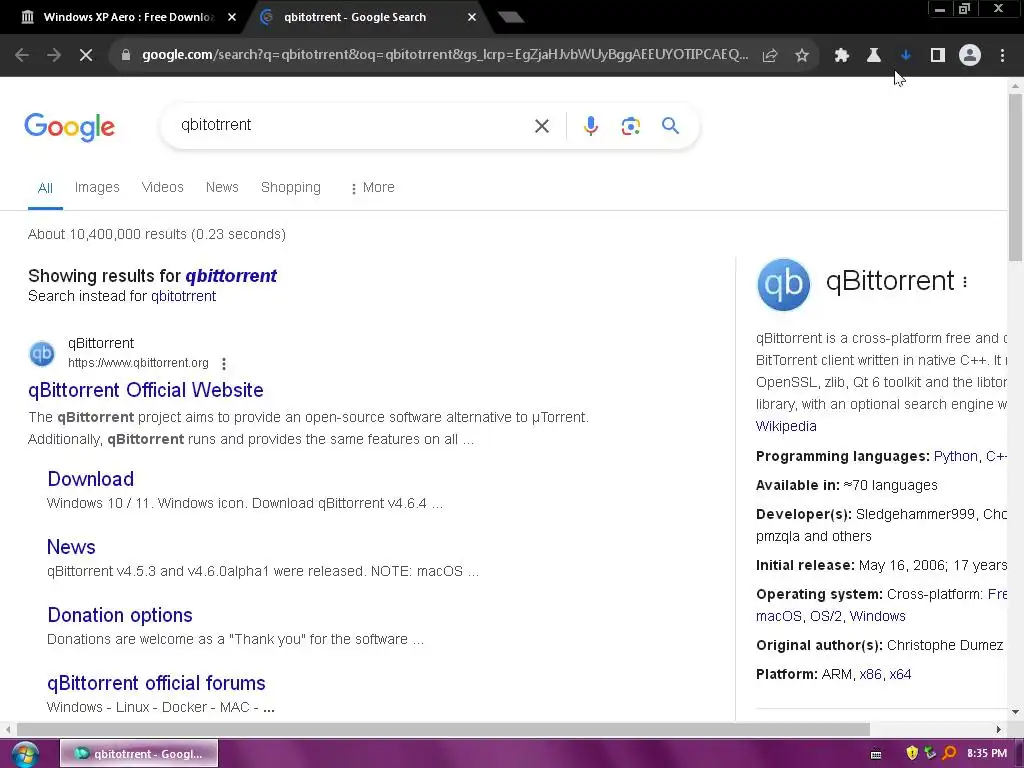Select the qbitotrrent Google Search tab
This screenshot has width=1024, height=768.
[x=355, y=17]
